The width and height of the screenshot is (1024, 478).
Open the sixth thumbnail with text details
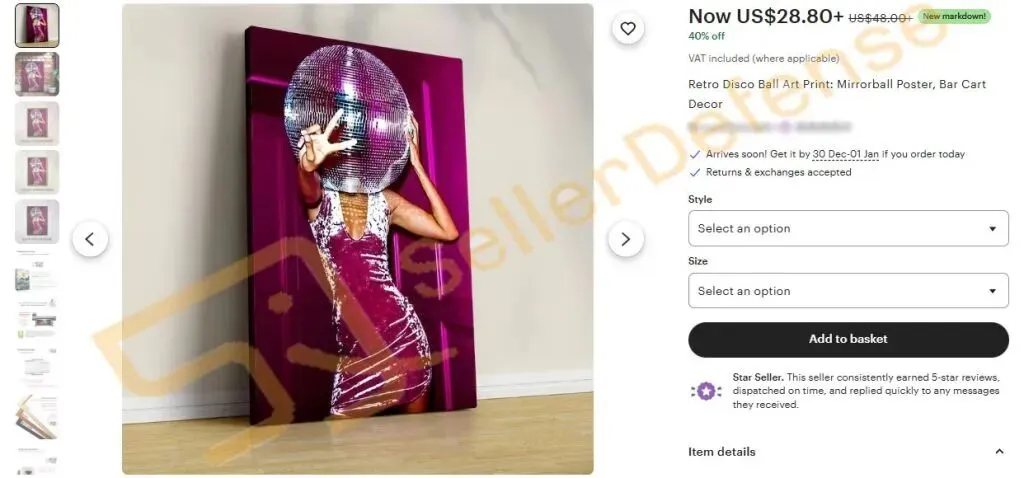pos(37,270)
